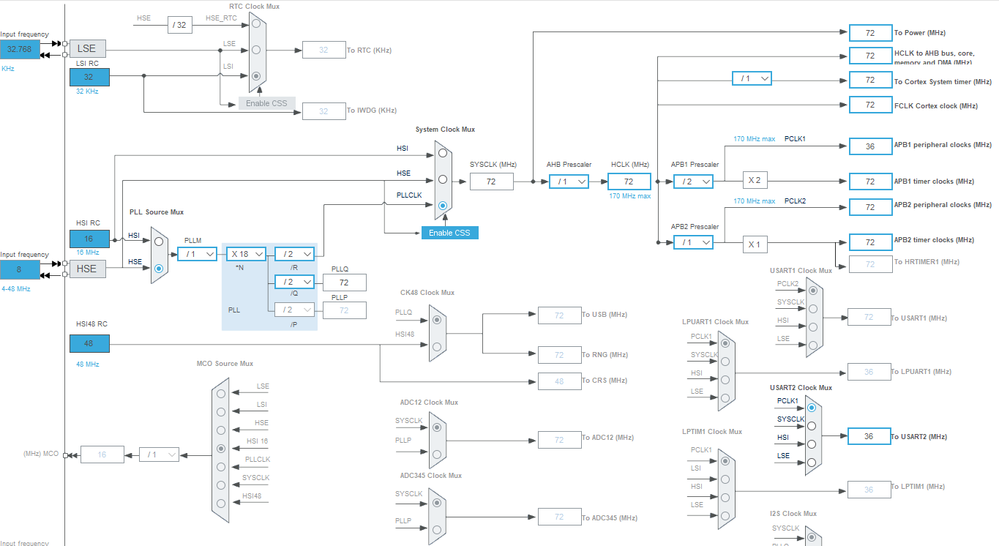Select LSE on USART2 Clock Mux
999x546 pixels.
click(812, 463)
